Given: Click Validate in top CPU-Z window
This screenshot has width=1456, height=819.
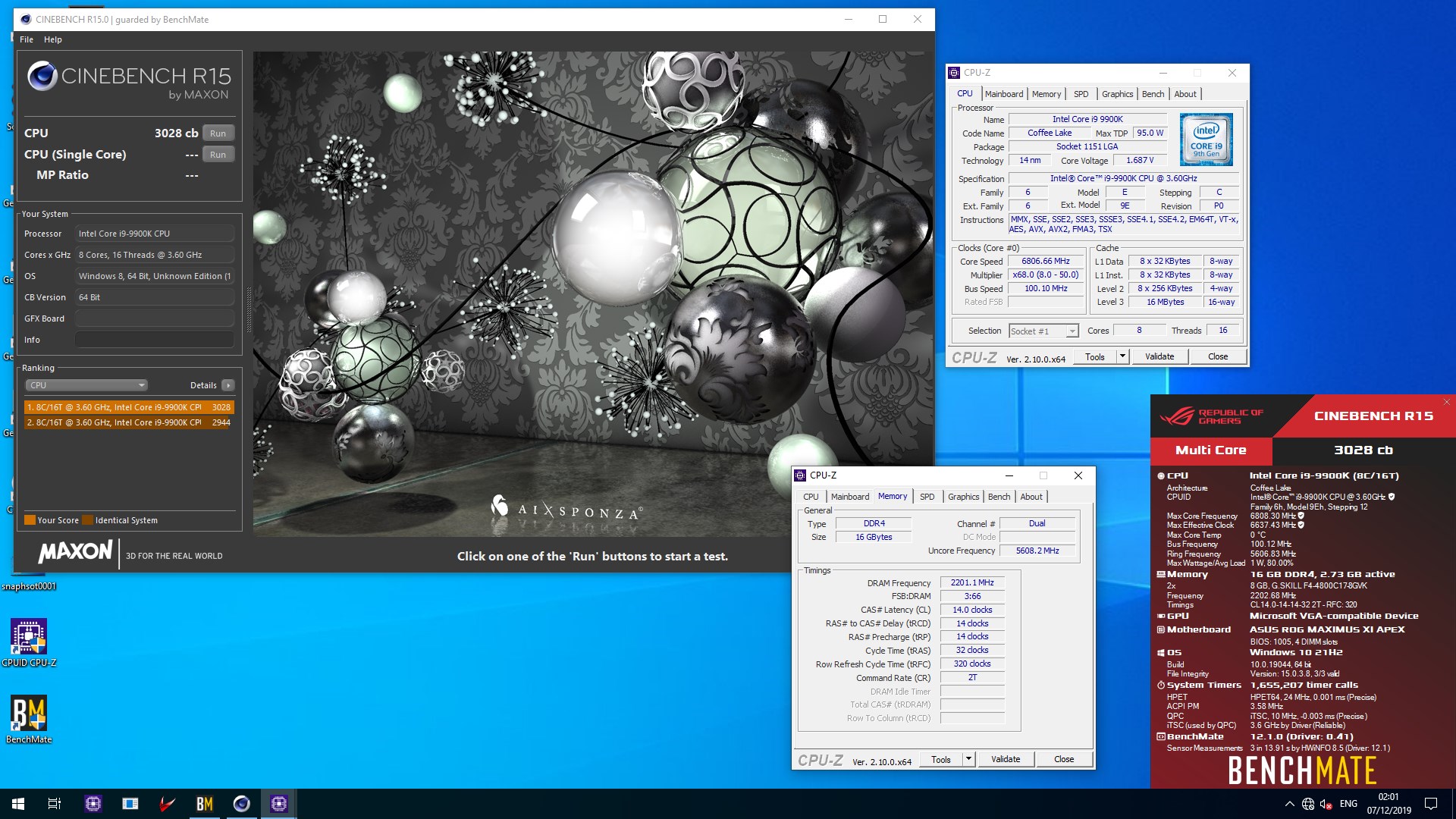Looking at the screenshot, I should pyautogui.click(x=1159, y=356).
